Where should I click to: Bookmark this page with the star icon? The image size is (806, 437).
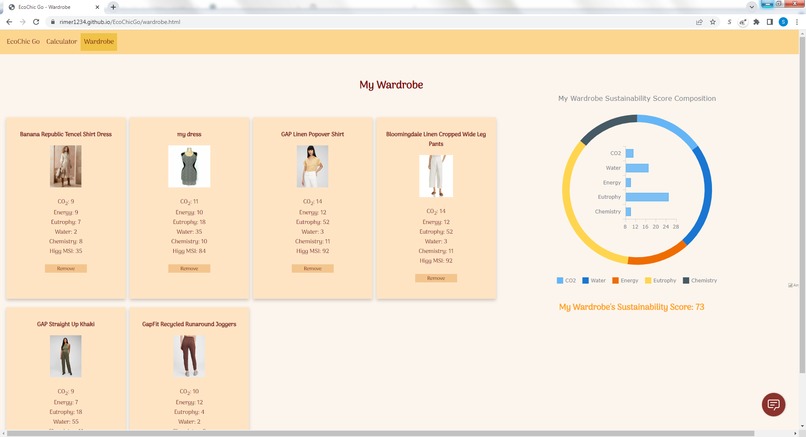pyautogui.click(x=713, y=22)
